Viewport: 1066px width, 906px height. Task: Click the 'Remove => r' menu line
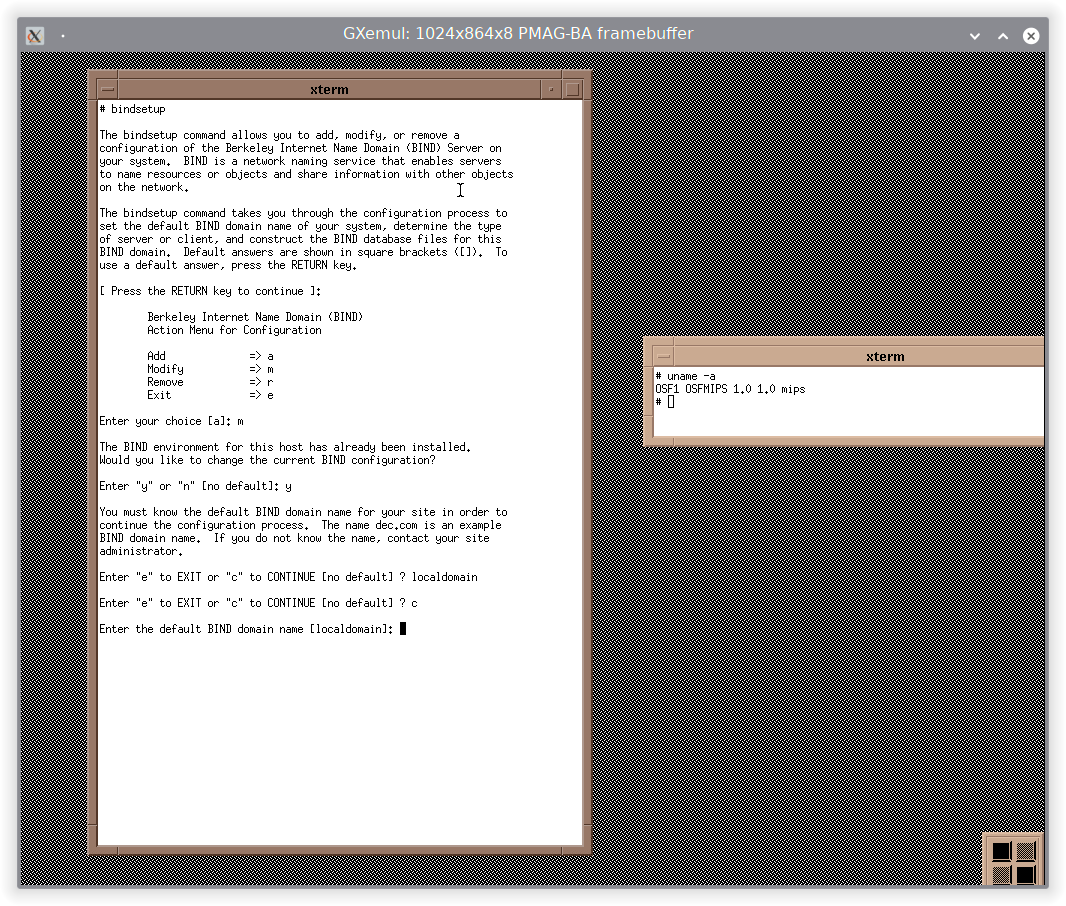[x=210, y=382]
